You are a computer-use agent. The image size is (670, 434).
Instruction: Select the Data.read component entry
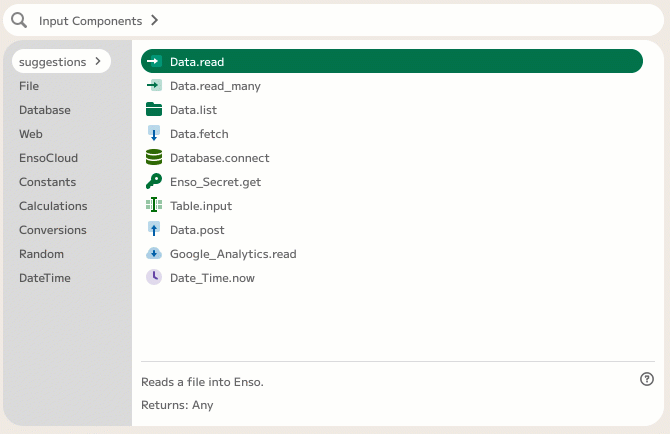(x=392, y=61)
